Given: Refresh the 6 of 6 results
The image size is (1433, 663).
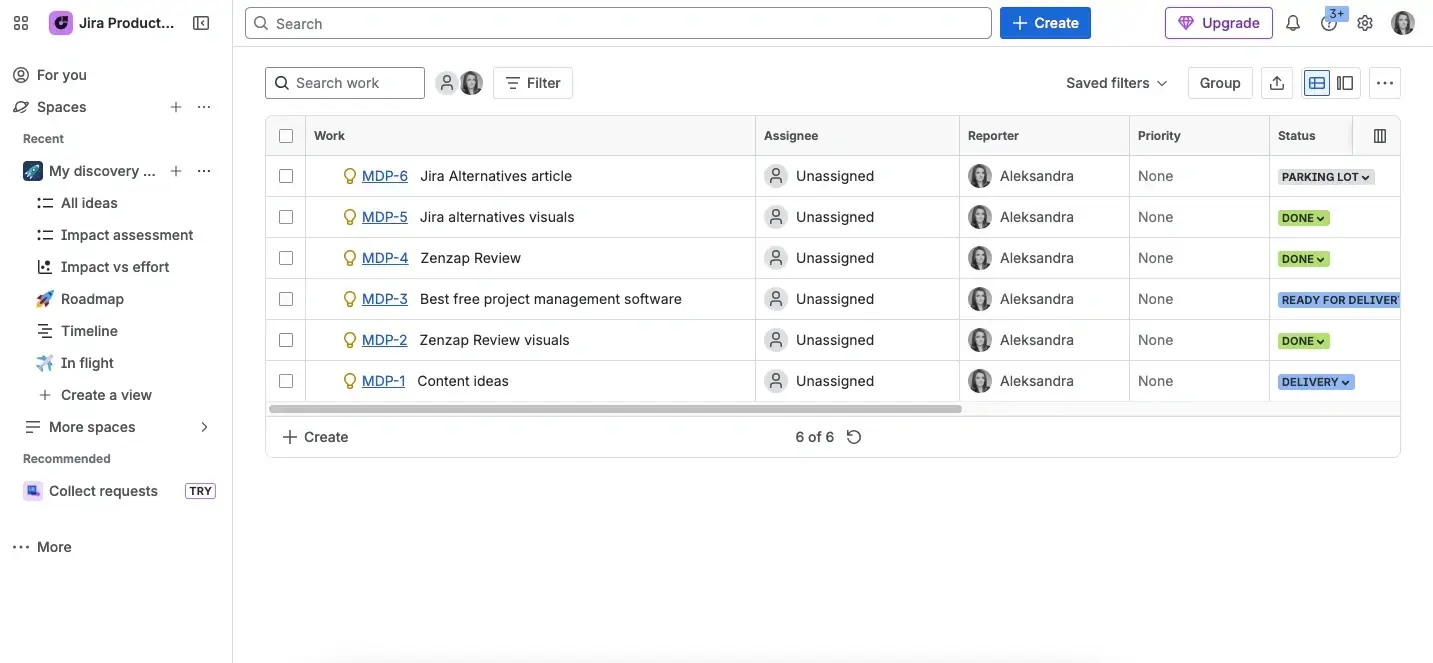Looking at the screenshot, I should pos(854,437).
